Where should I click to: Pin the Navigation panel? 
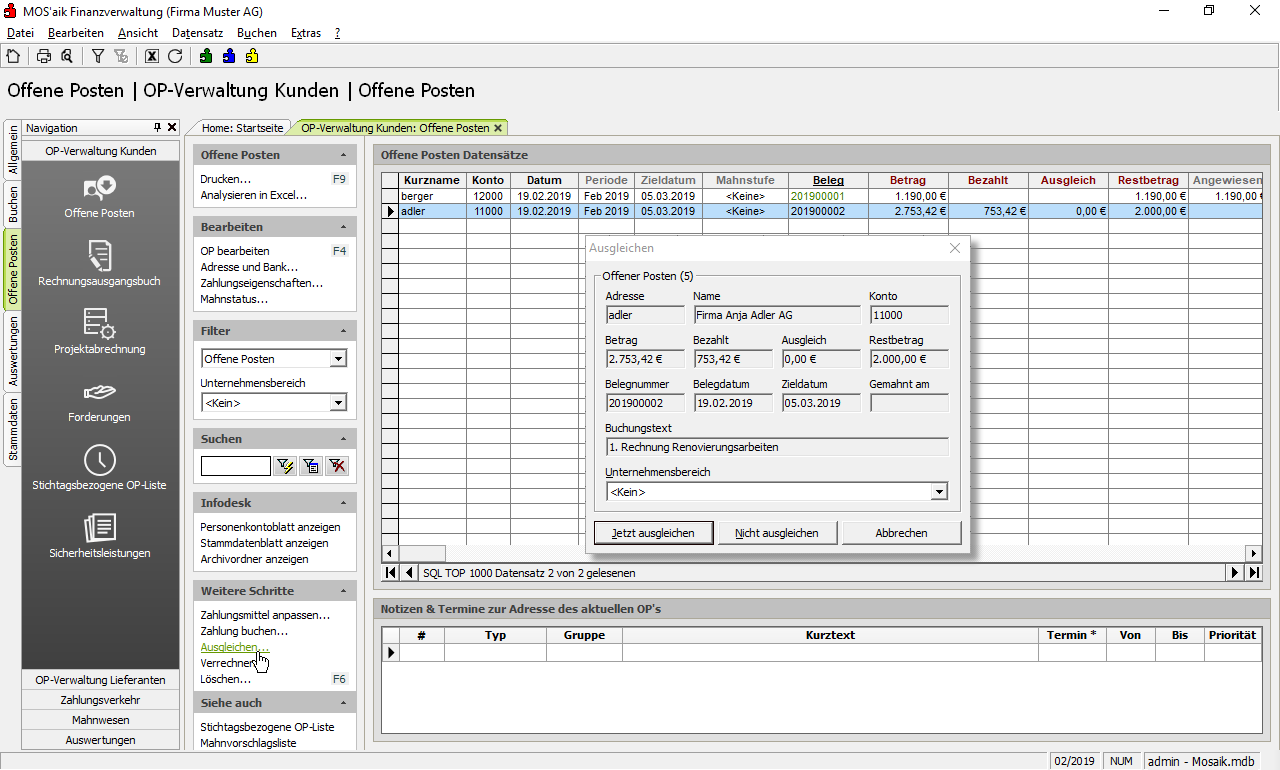tap(157, 128)
